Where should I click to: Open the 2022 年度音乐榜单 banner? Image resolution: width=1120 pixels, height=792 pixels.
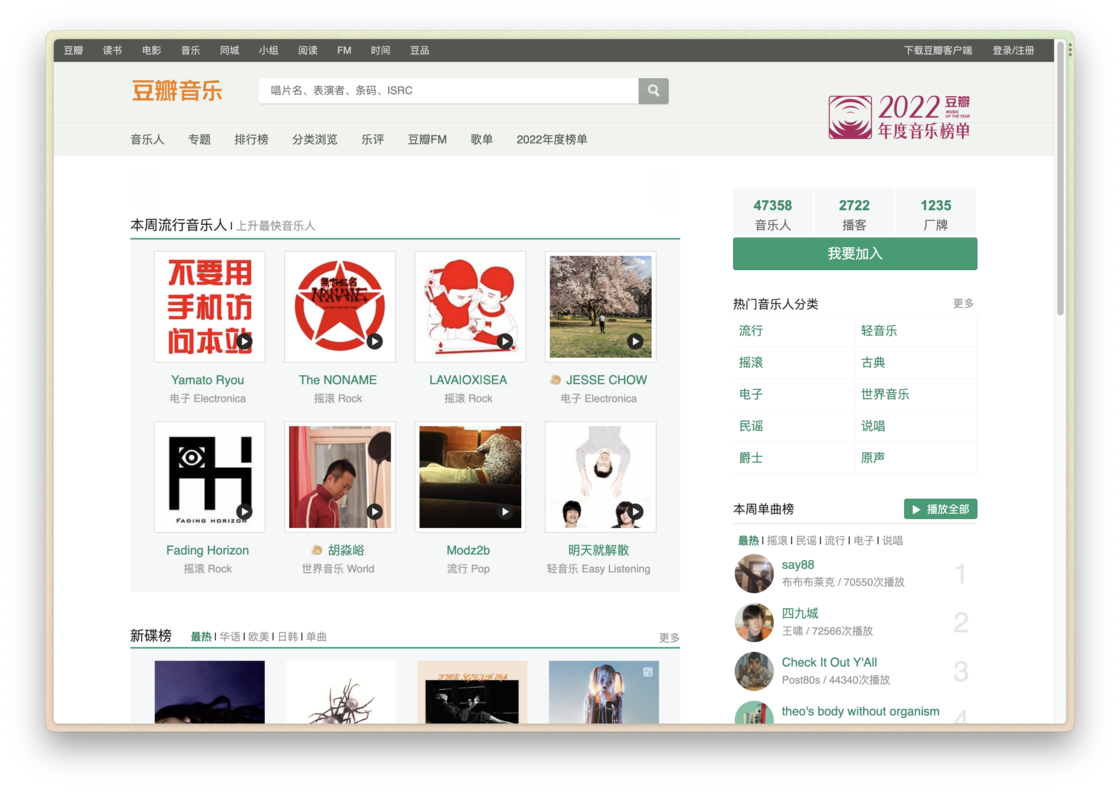tap(899, 116)
